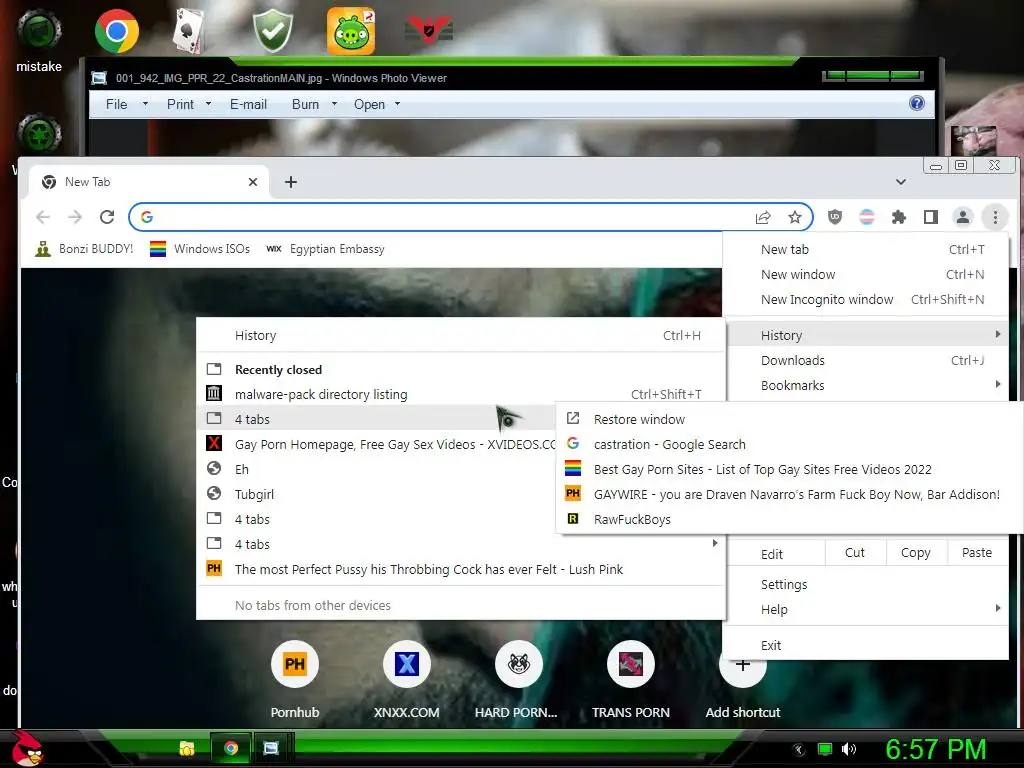Show hidden tray icons arrow
The height and width of the screenshot is (768, 1024).
[798, 749]
